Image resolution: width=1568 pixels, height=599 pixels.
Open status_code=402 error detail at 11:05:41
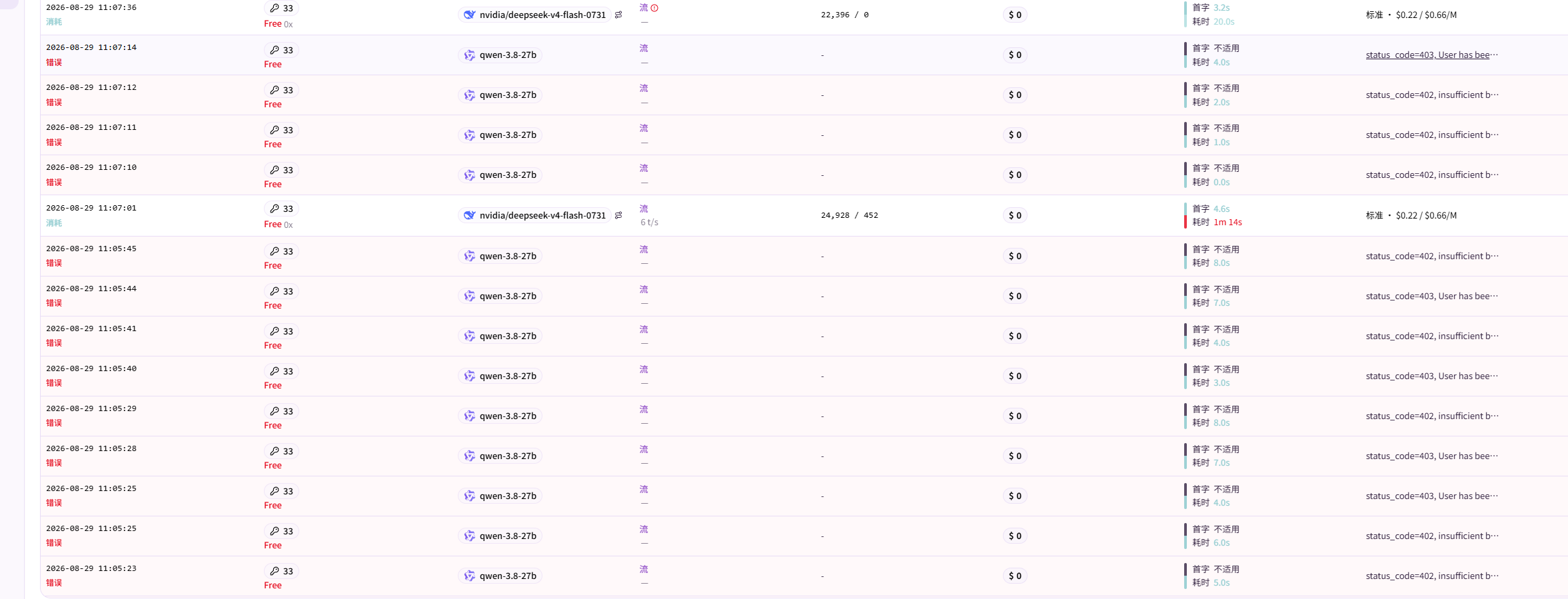[1431, 336]
